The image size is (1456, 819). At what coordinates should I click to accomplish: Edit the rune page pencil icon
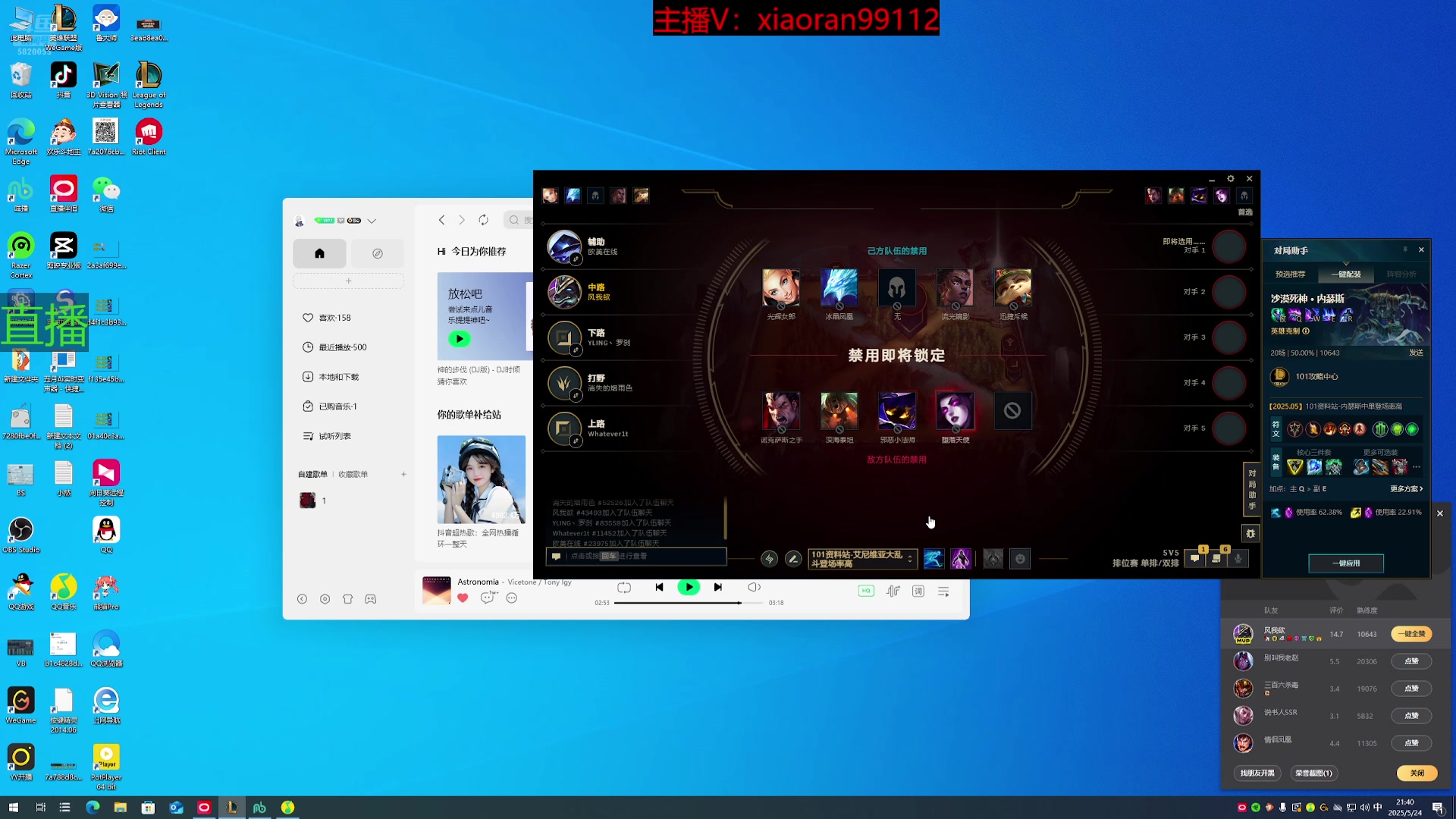[x=793, y=559]
